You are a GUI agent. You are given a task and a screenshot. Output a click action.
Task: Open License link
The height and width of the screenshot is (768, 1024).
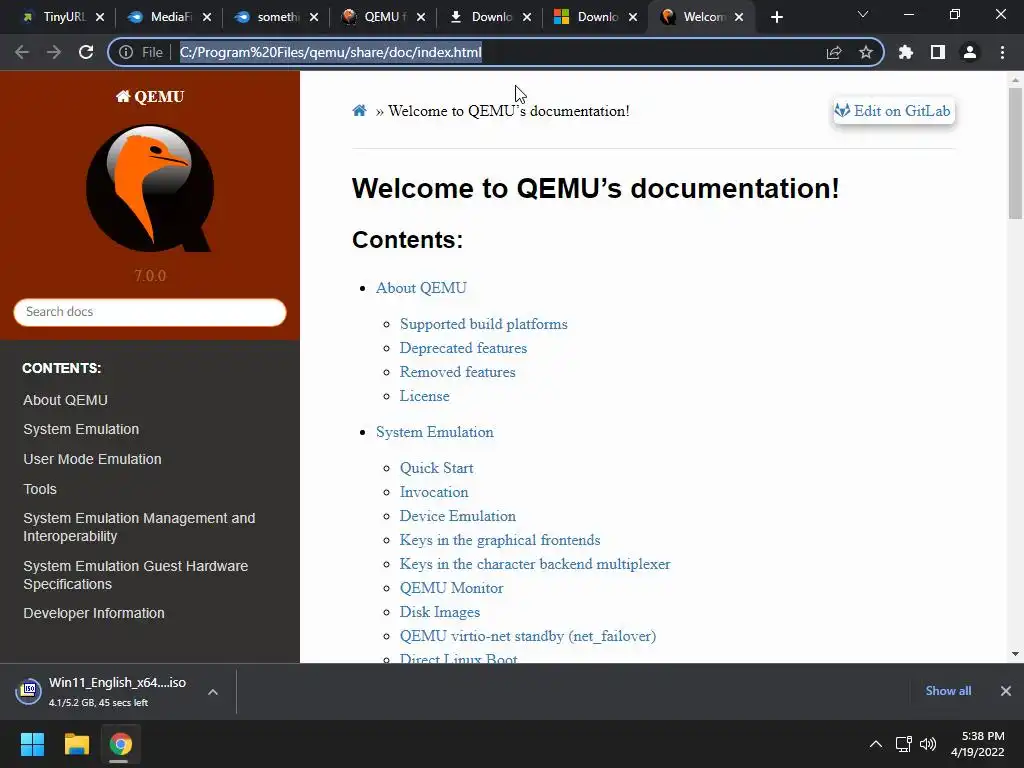[x=424, y=396]
